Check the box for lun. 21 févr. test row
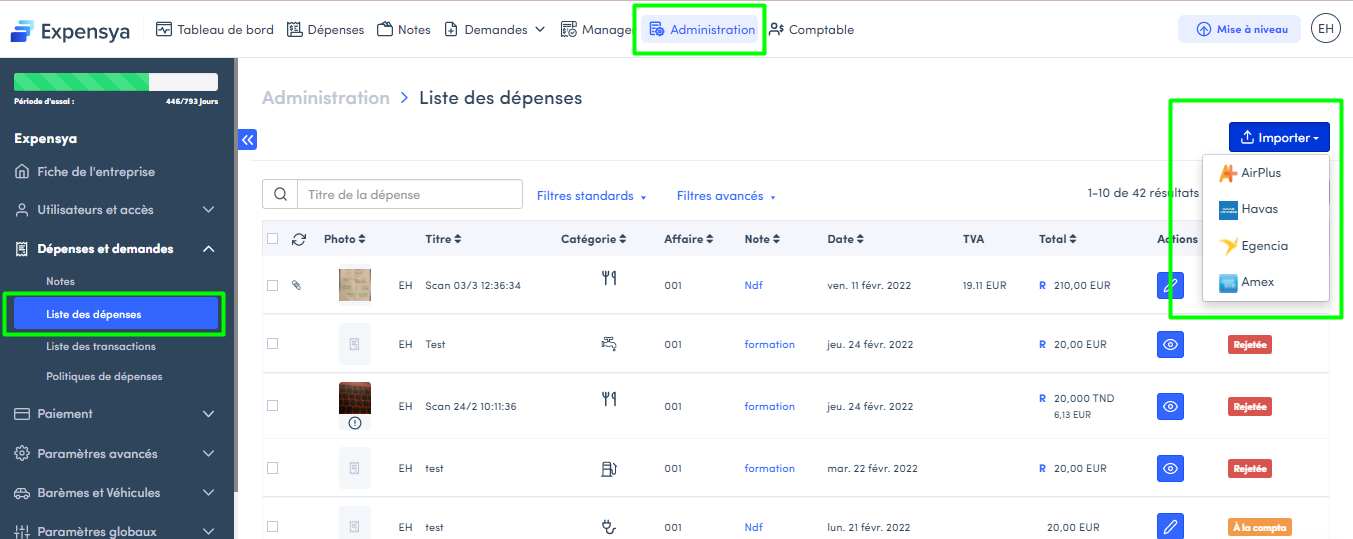 (x=273, y=526)
